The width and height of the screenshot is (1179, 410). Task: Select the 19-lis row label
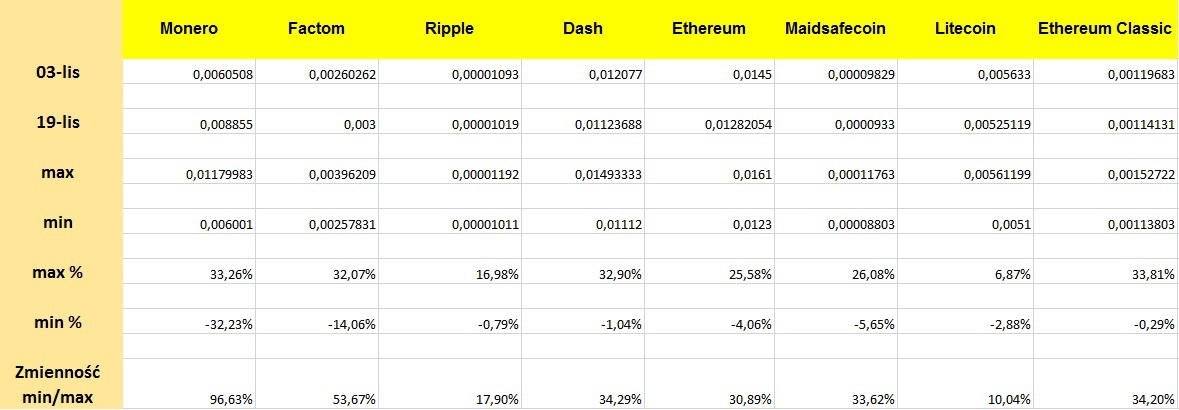click(x=64, y=123)
